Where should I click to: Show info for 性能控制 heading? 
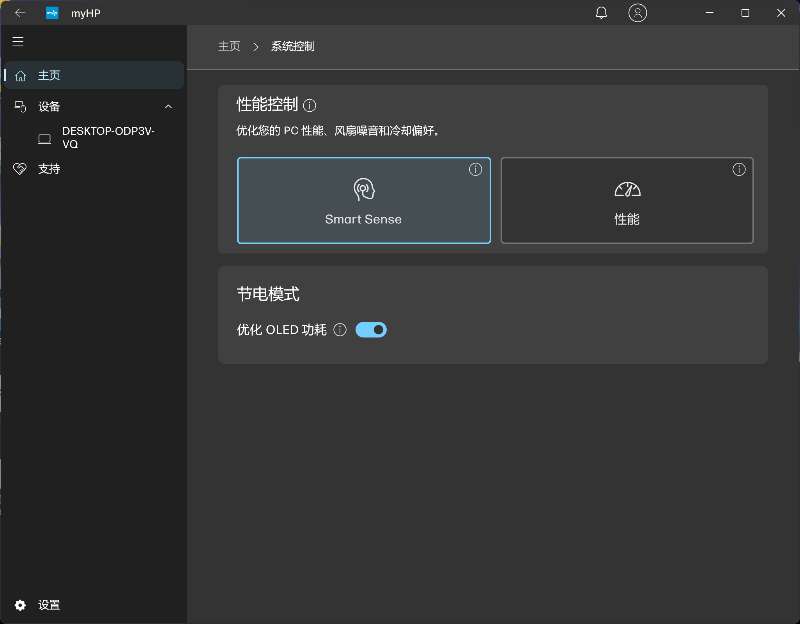point(310,106)
